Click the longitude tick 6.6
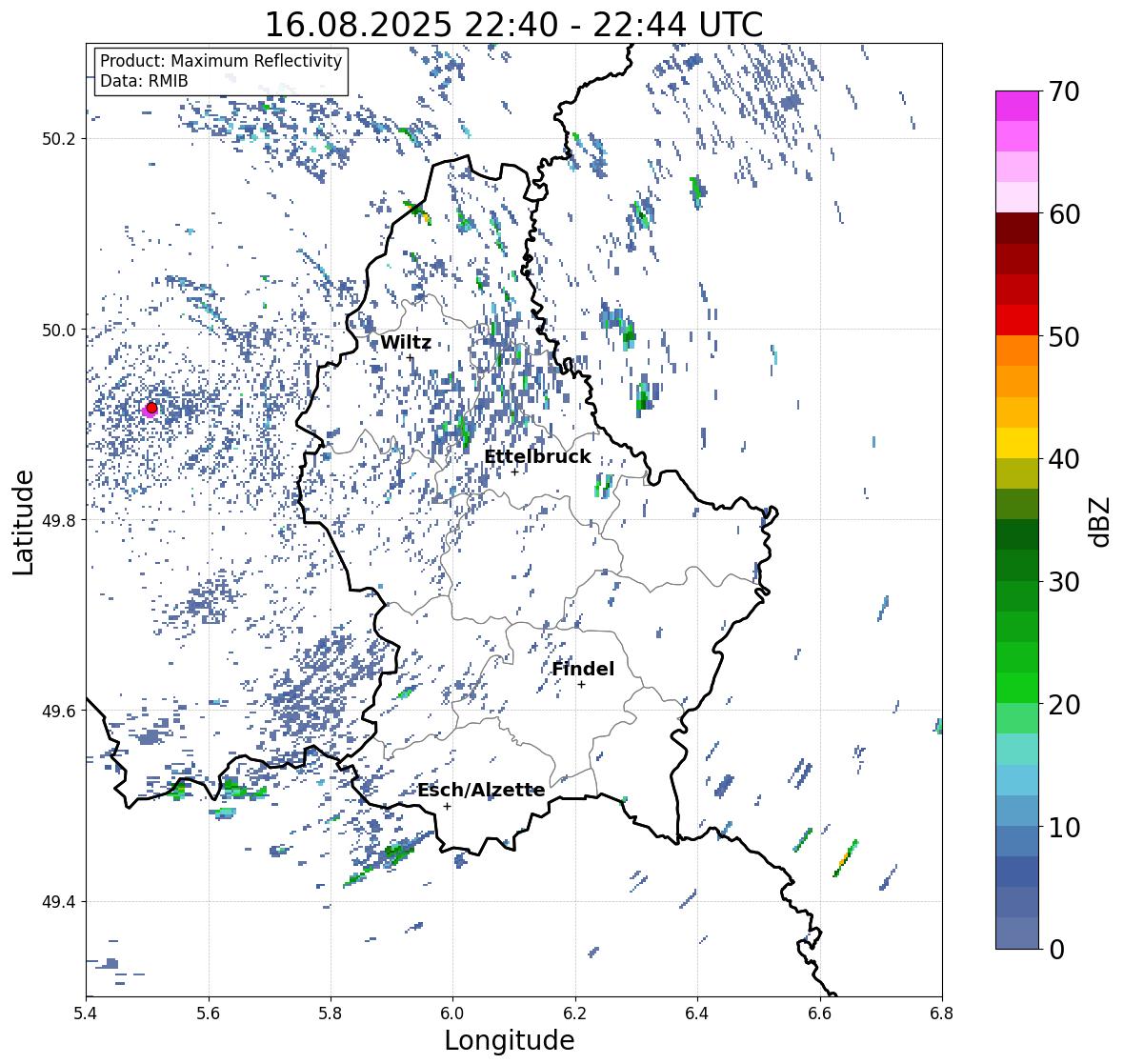The width and height of the screenshot is (1123, 1064). click(820, 1013)
